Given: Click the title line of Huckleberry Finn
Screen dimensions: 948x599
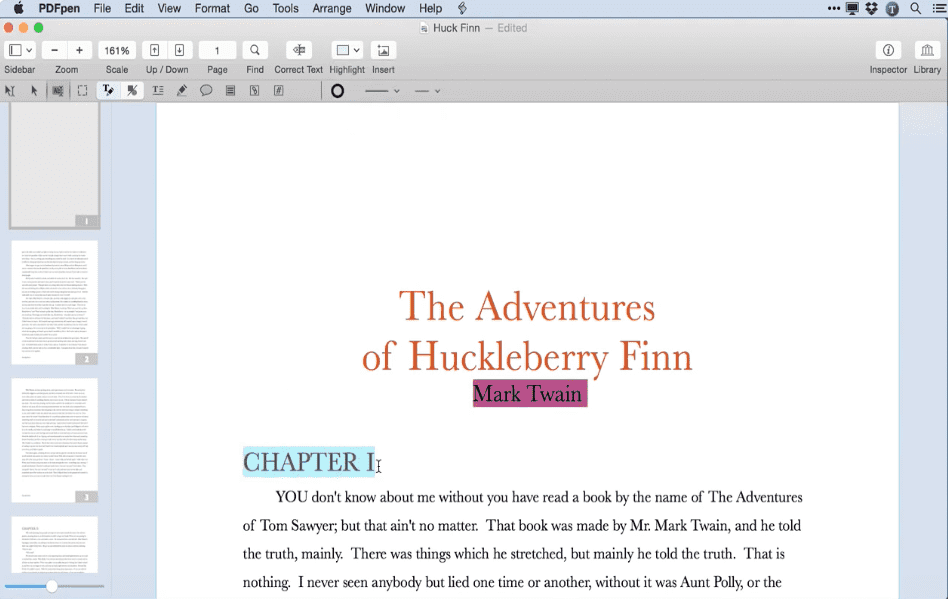Looking at the screenshot, I should (527, 357).
